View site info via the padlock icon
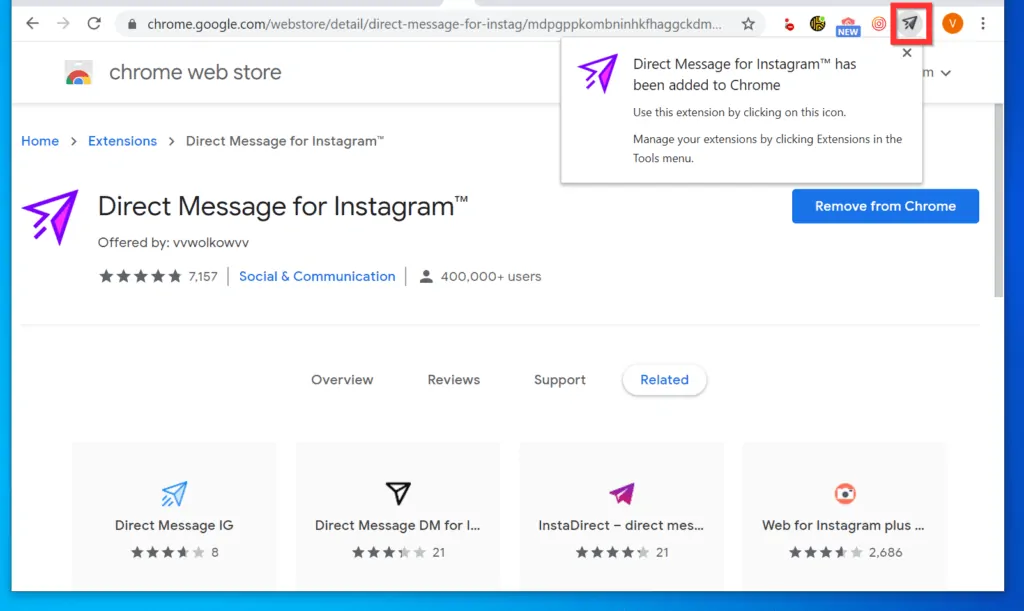The image size is (1024, 611). [132, 25]
